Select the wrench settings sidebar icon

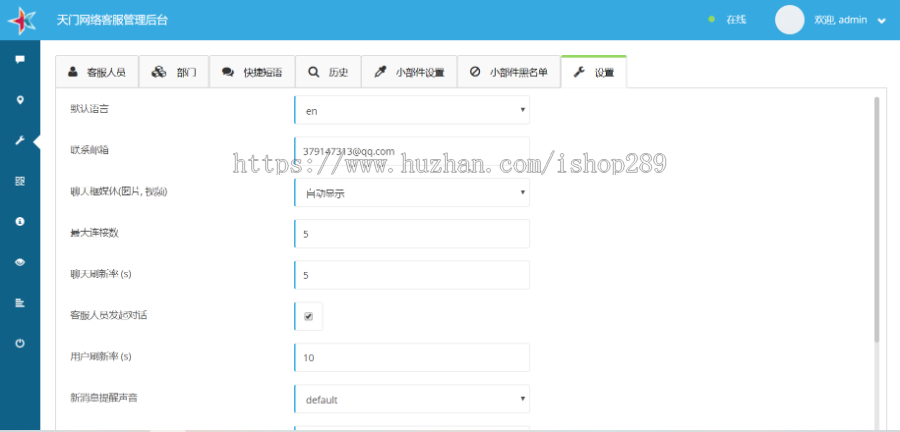20,141
